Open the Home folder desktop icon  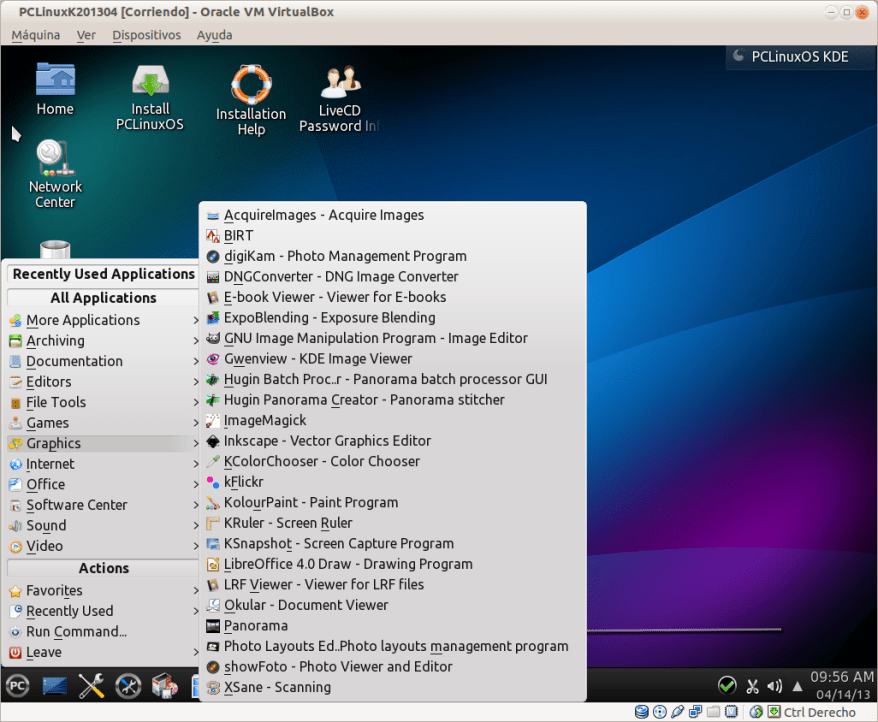coord(55,81)
